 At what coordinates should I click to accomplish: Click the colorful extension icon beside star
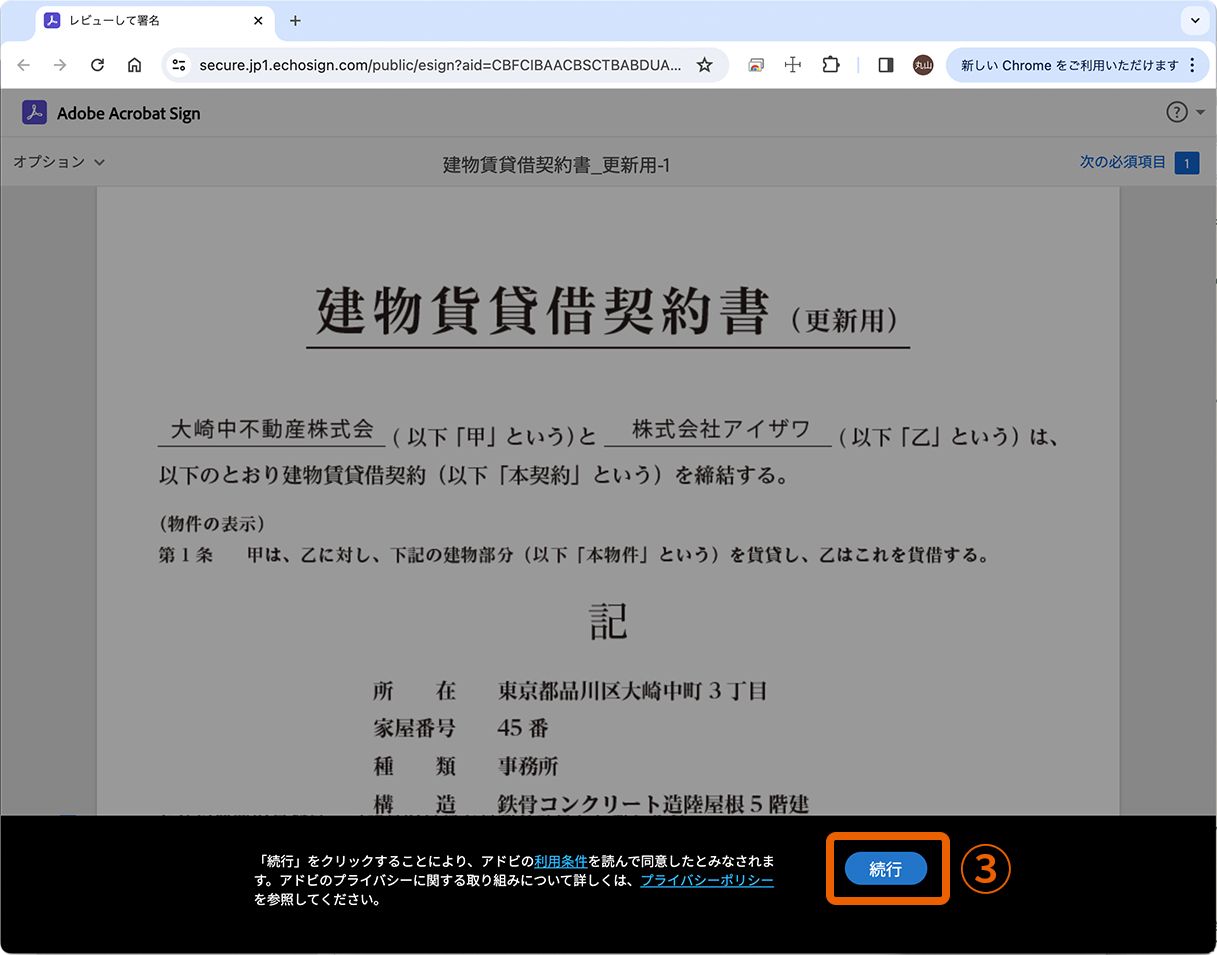point(757,65)
